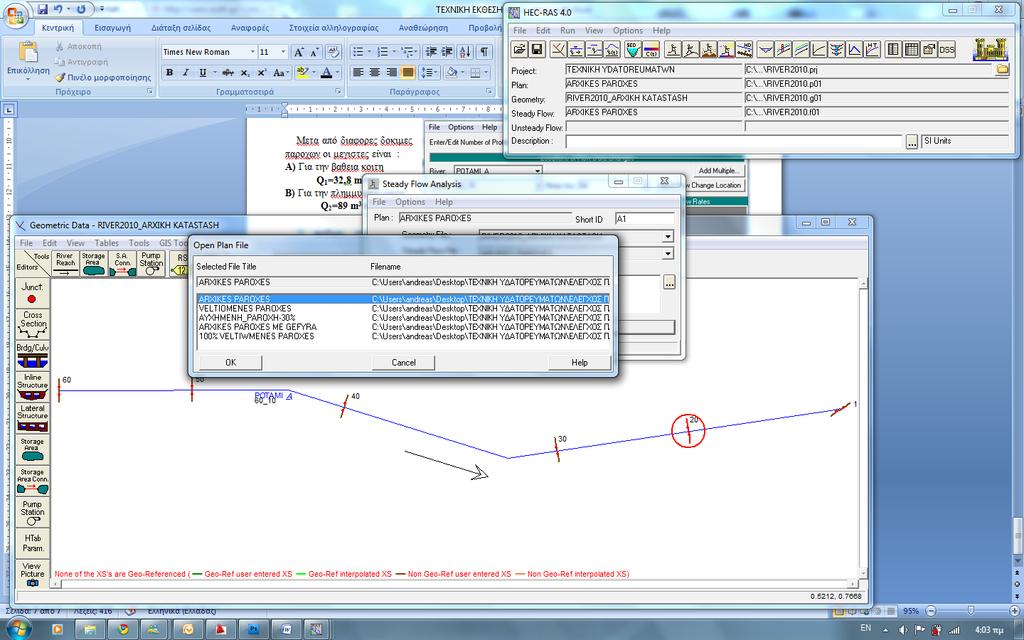Select text highlight color in Word

coord(302,72)
